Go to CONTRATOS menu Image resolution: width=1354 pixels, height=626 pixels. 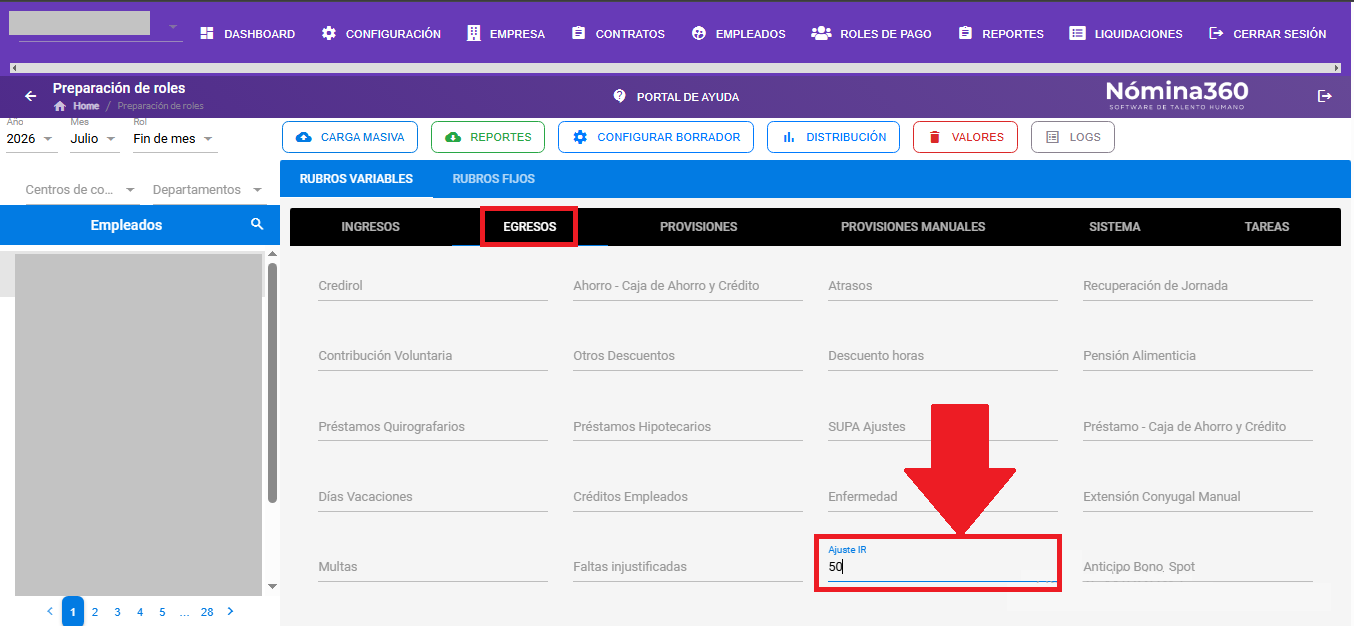(x=618, y=33)
